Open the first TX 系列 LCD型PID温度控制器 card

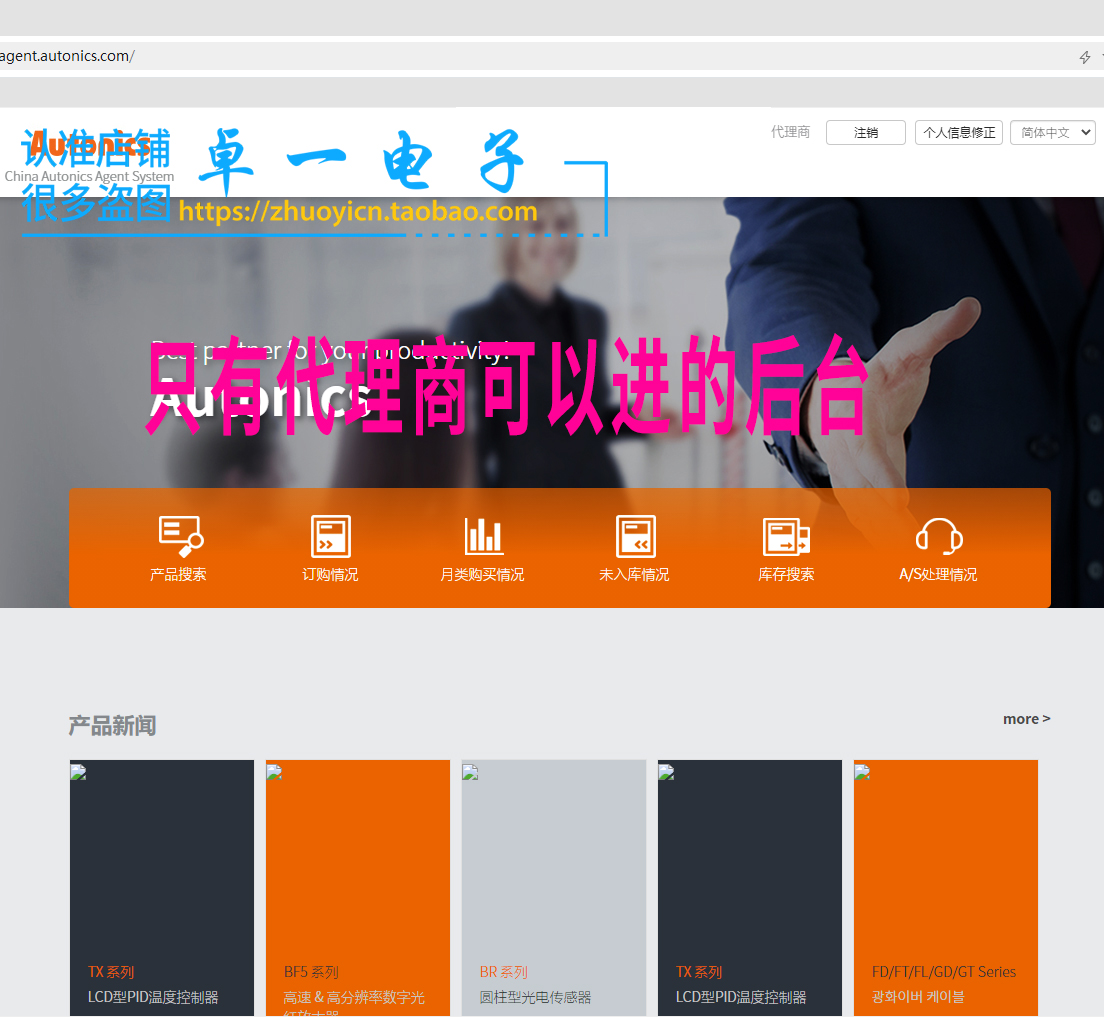(162, 887)
